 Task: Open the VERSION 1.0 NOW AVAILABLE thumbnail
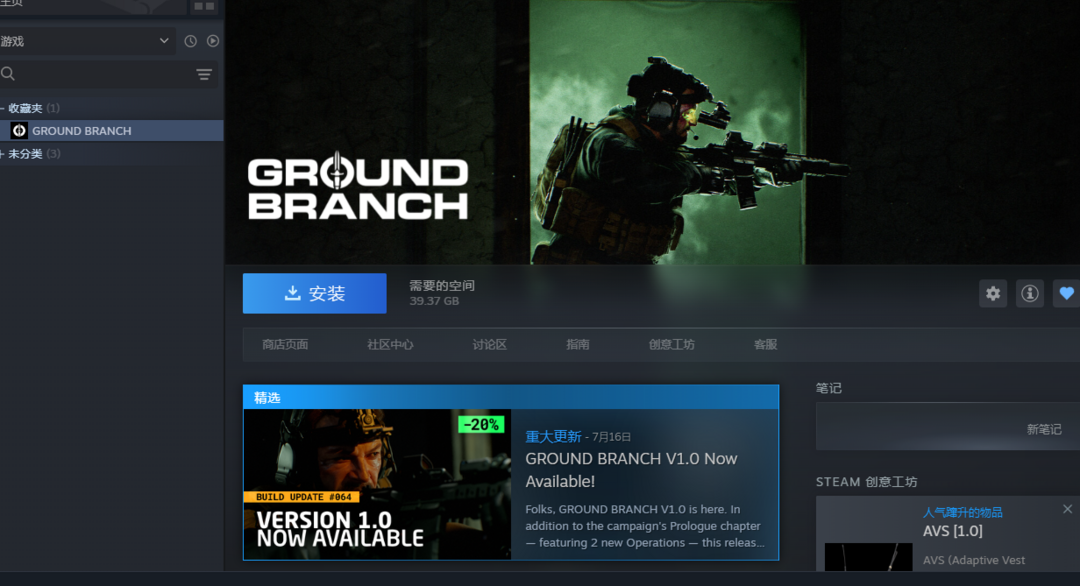coord(377,484)
